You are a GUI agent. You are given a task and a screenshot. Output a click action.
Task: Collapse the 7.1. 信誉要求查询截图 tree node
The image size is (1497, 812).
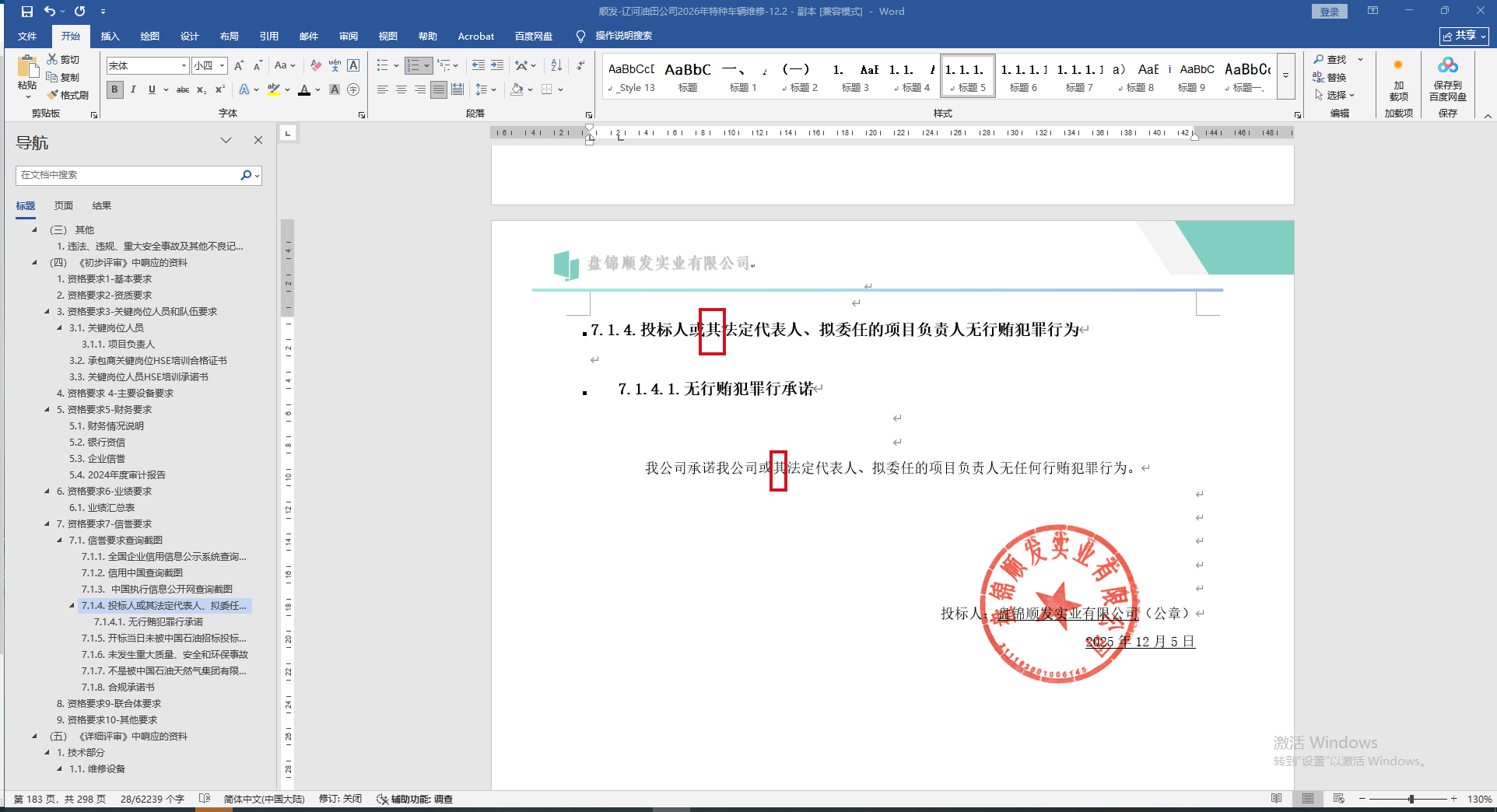click(60, 540)
